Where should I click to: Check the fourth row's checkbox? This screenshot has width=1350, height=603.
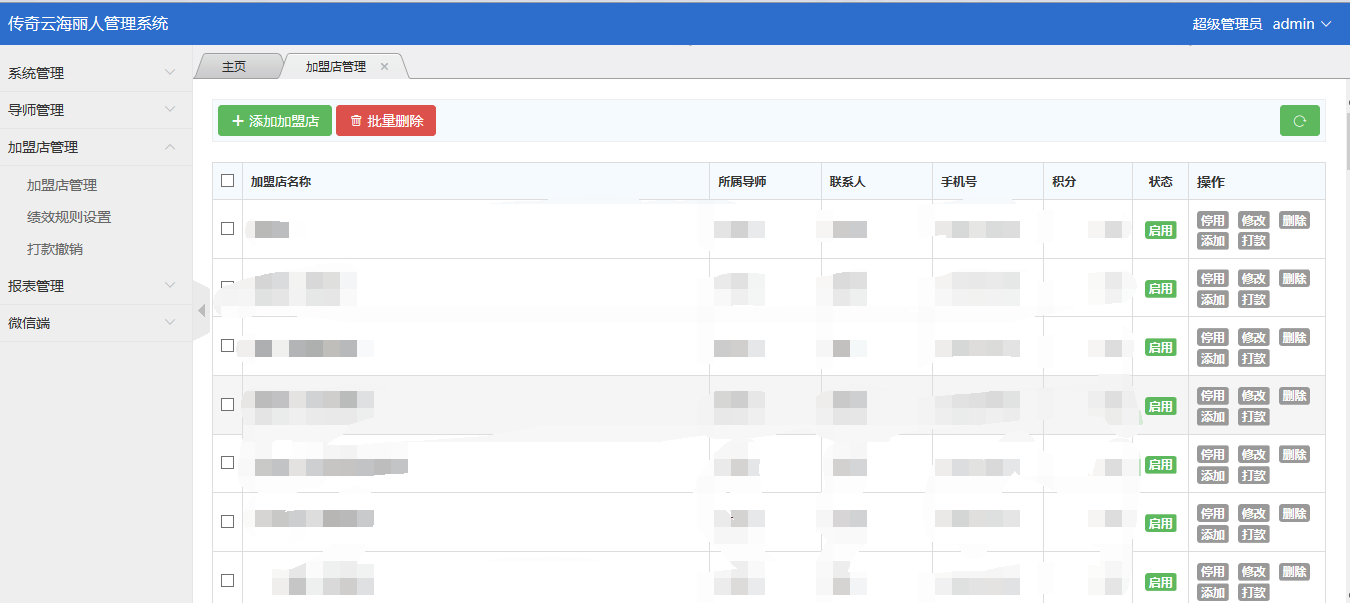tap(228, 405)
